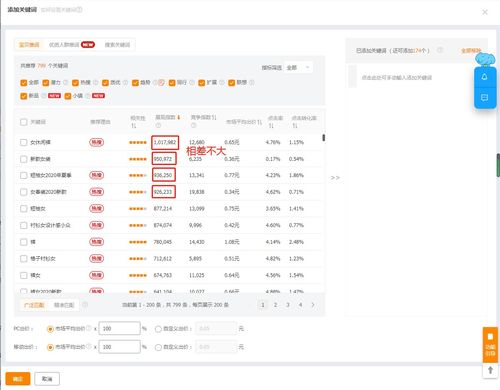This screenshot has height=390, width=500.
Task: Click help icon next to the 热搜 filter
Action: point(96,82)
